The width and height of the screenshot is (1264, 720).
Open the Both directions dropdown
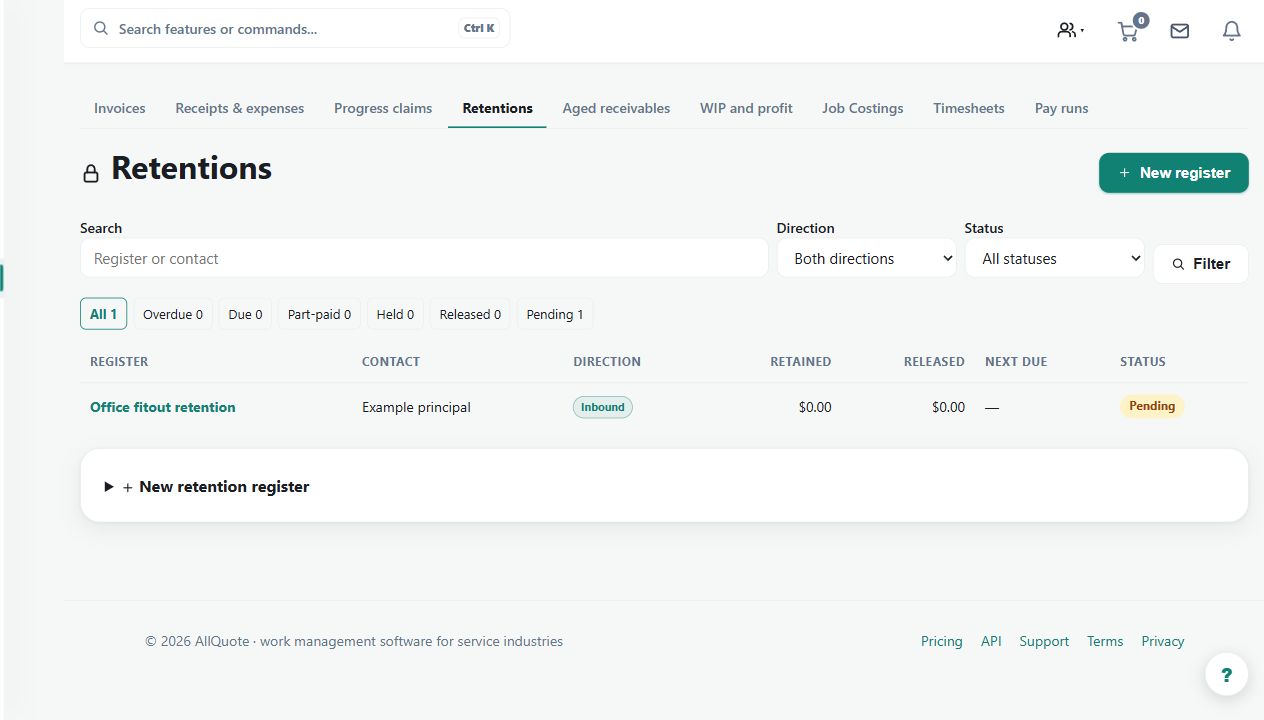pos(867,258)
